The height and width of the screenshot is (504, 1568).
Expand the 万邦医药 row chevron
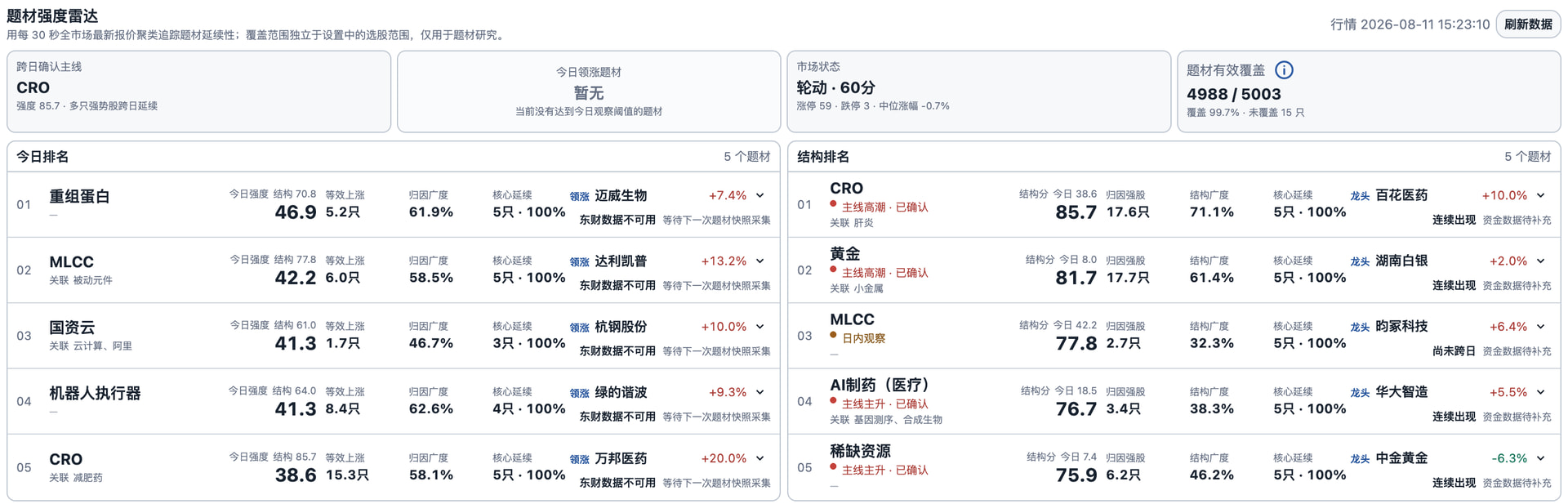pyautogui.click(x=760, y=458)
